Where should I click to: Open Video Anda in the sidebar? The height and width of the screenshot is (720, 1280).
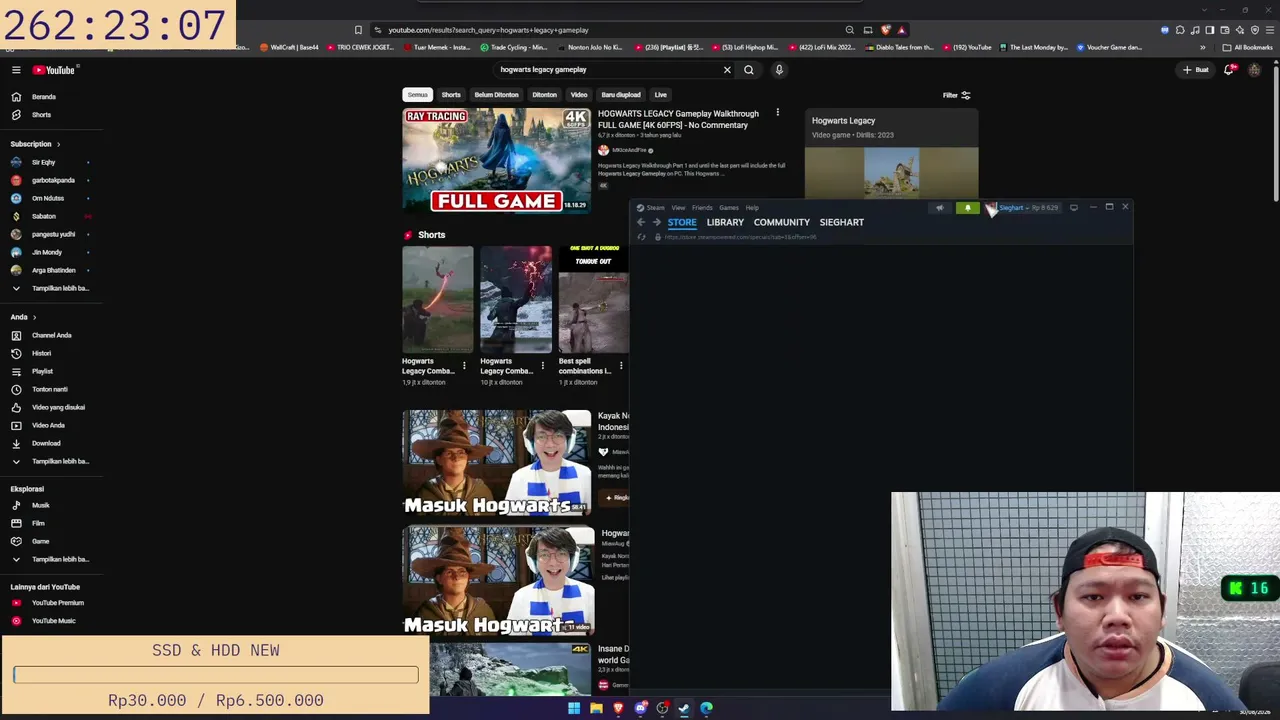48,425
